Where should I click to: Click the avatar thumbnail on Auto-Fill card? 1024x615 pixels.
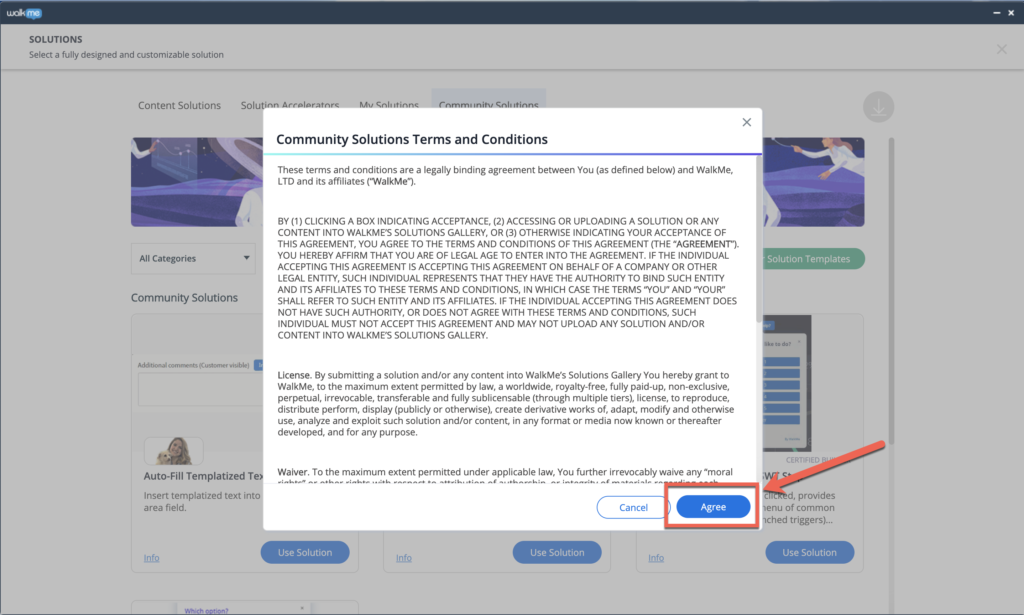tap(173, 451)
